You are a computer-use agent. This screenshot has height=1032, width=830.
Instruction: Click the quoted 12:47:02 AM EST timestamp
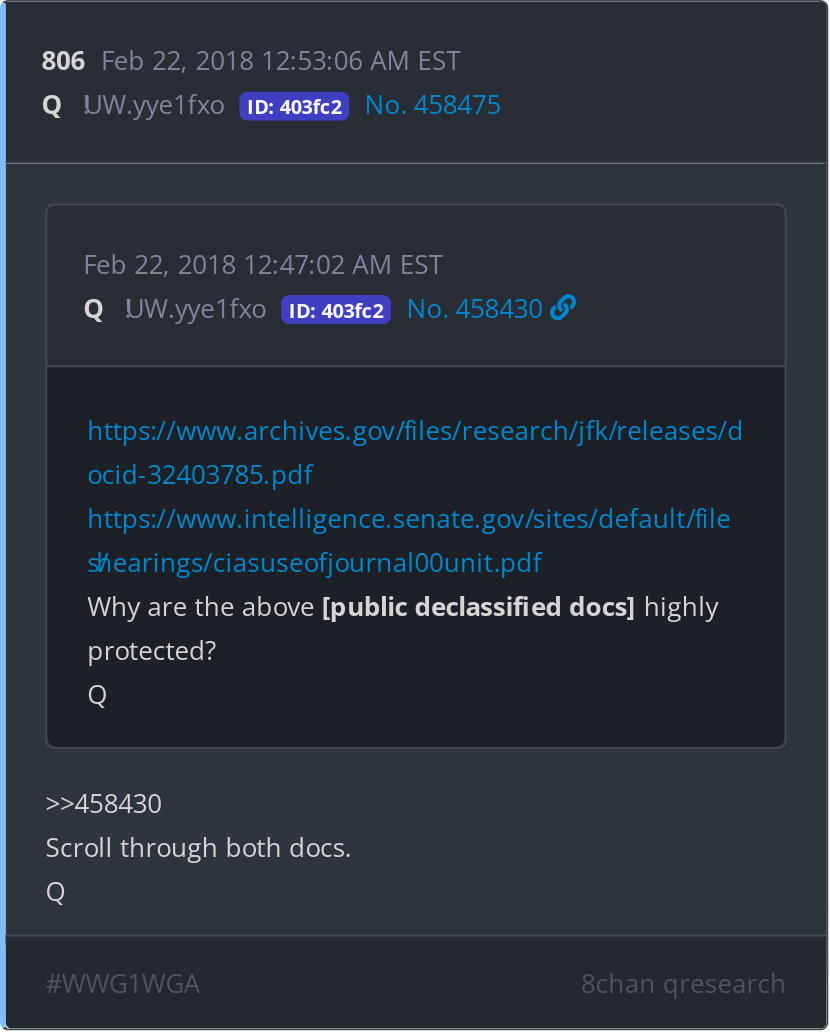pyautogui.click(x=263, y=265)
